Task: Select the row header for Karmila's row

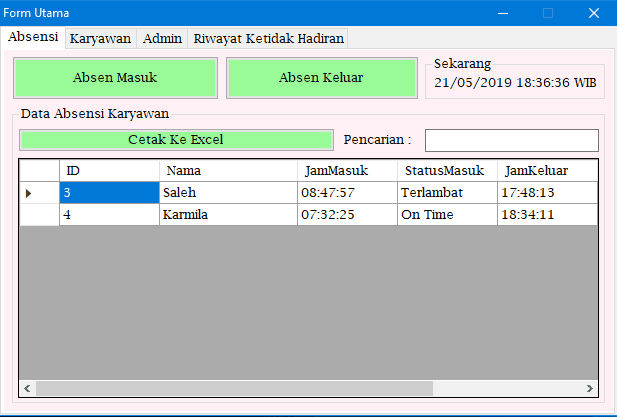Action: coord(39,215)
